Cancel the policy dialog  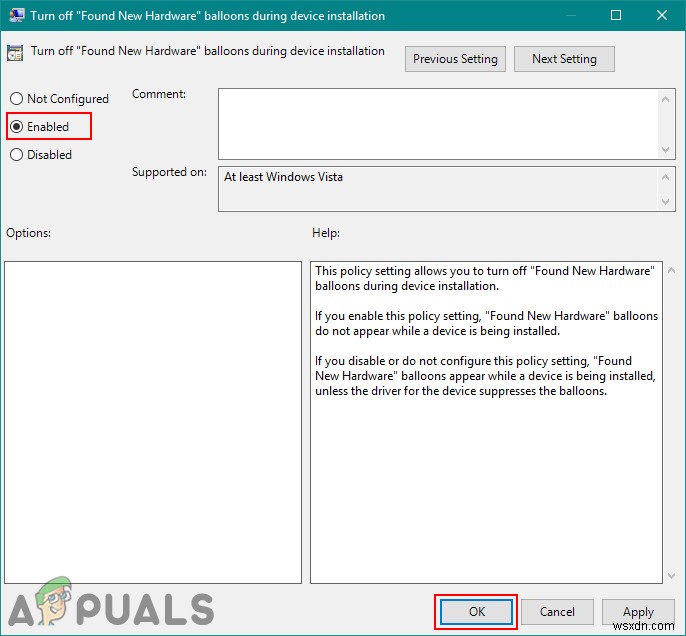[x=557, y=612]
